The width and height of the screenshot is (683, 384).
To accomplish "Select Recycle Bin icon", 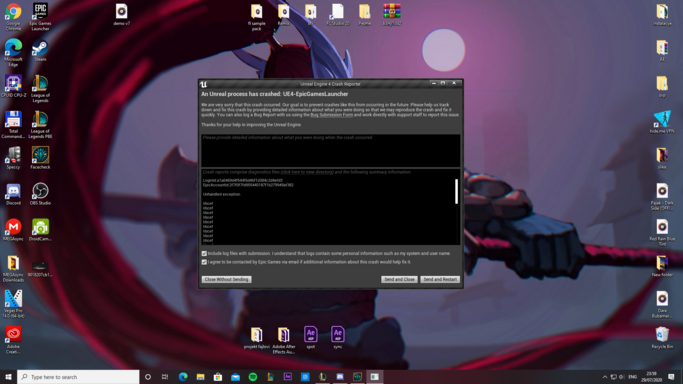I will click(662, 337).
